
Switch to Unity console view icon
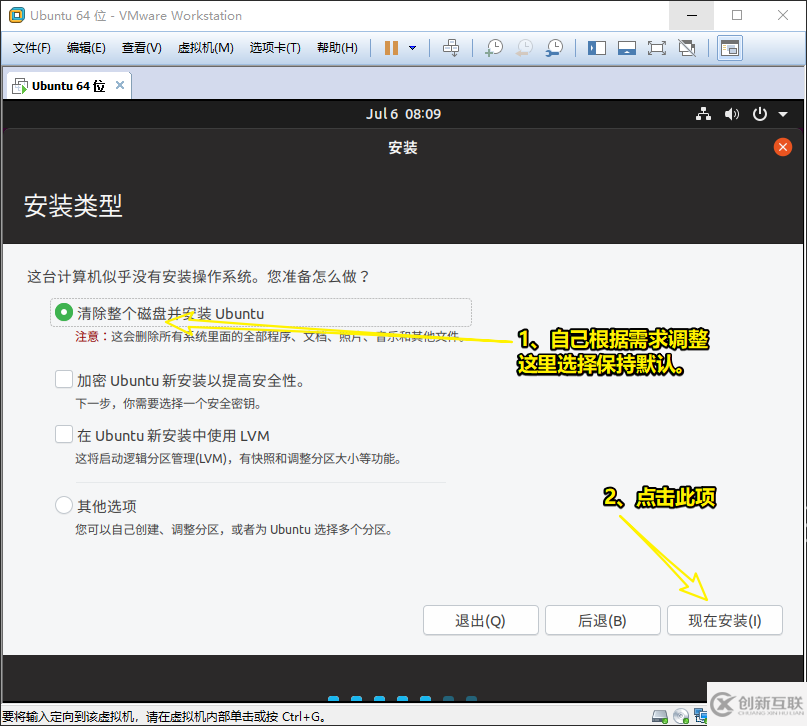pyautogui.click(x=730, y=48)
